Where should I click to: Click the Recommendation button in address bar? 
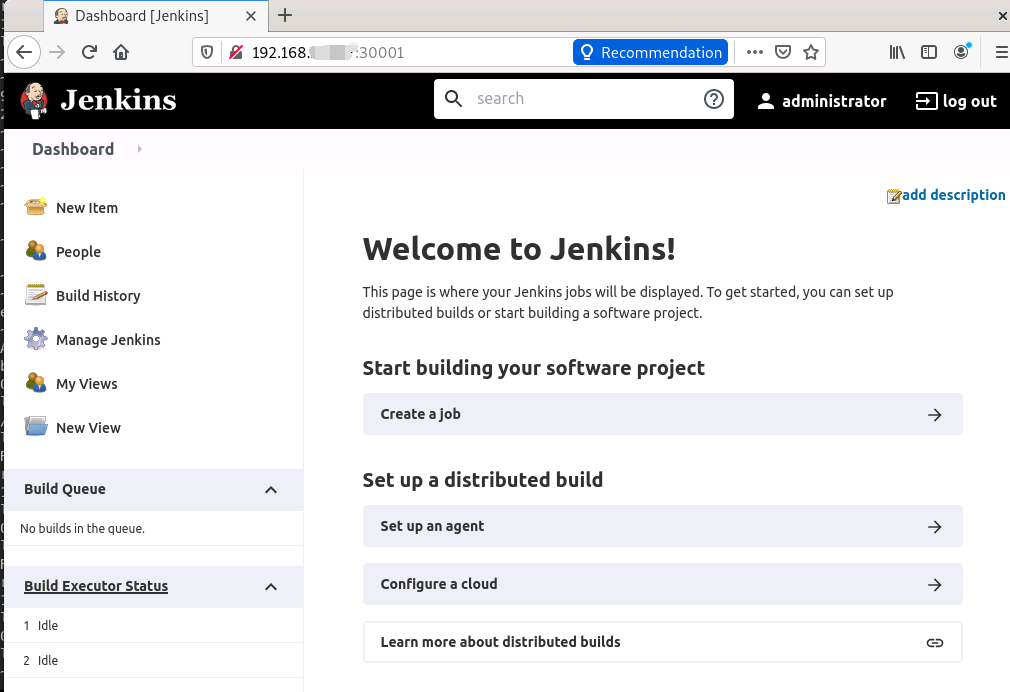[651, 52]
